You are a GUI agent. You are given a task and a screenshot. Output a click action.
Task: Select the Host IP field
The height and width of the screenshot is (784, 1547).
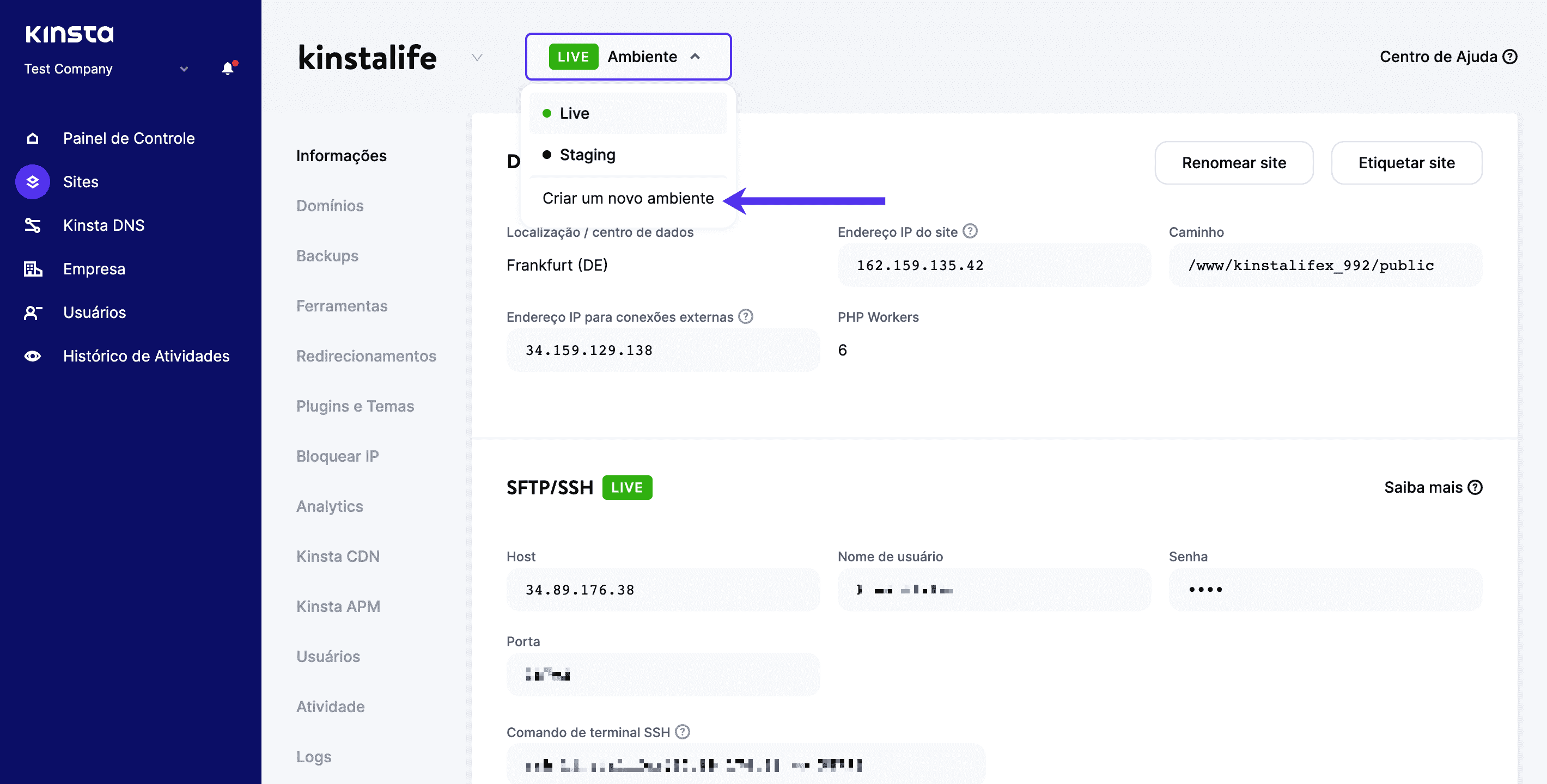pyautogui.click(x=663, y=589)
